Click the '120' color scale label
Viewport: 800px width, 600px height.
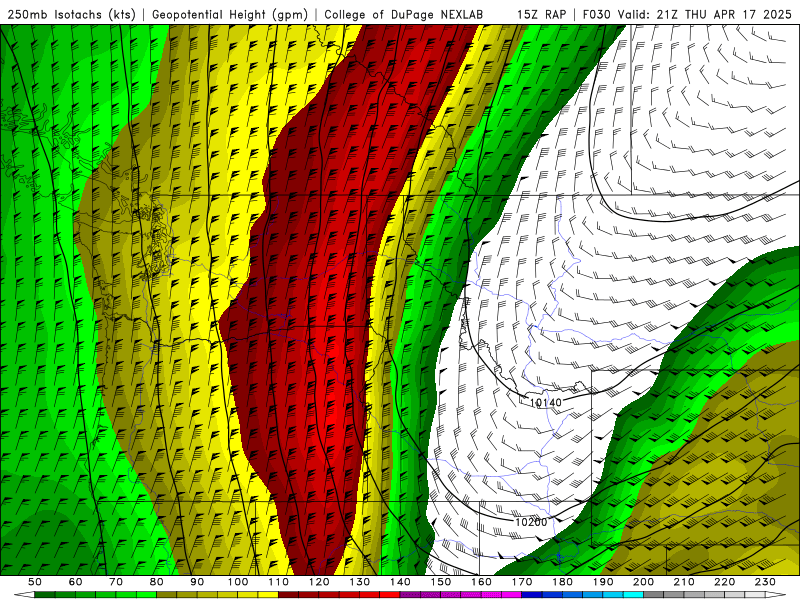(x=319, y=582)
